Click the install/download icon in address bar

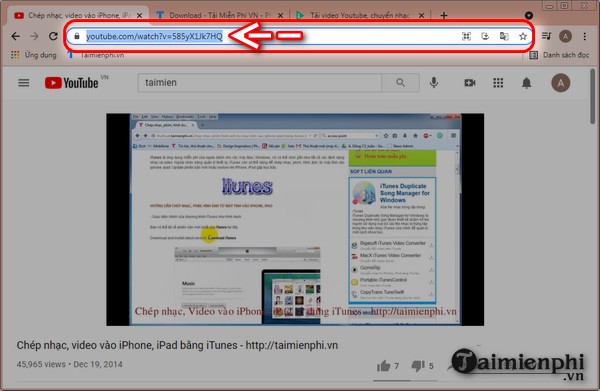[485, 36]
